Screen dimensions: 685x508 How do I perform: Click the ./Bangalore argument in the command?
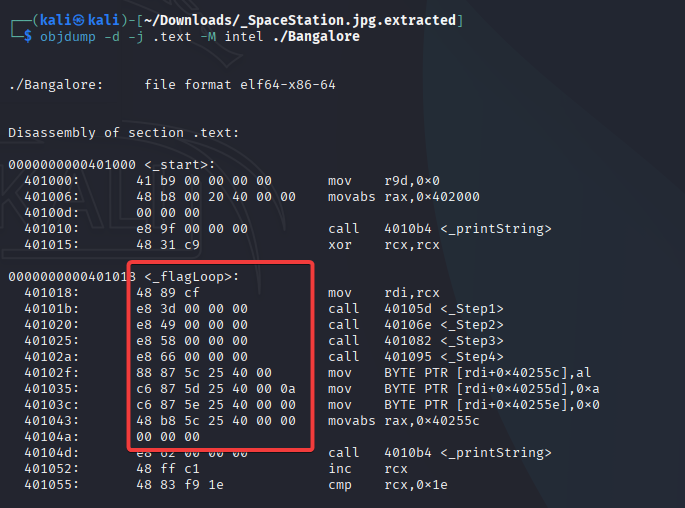[316, 36]
